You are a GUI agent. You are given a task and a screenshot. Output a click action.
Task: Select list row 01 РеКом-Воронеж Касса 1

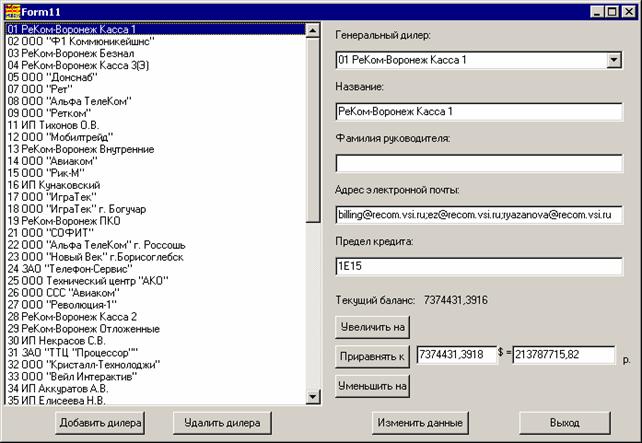tap(156, 29)
